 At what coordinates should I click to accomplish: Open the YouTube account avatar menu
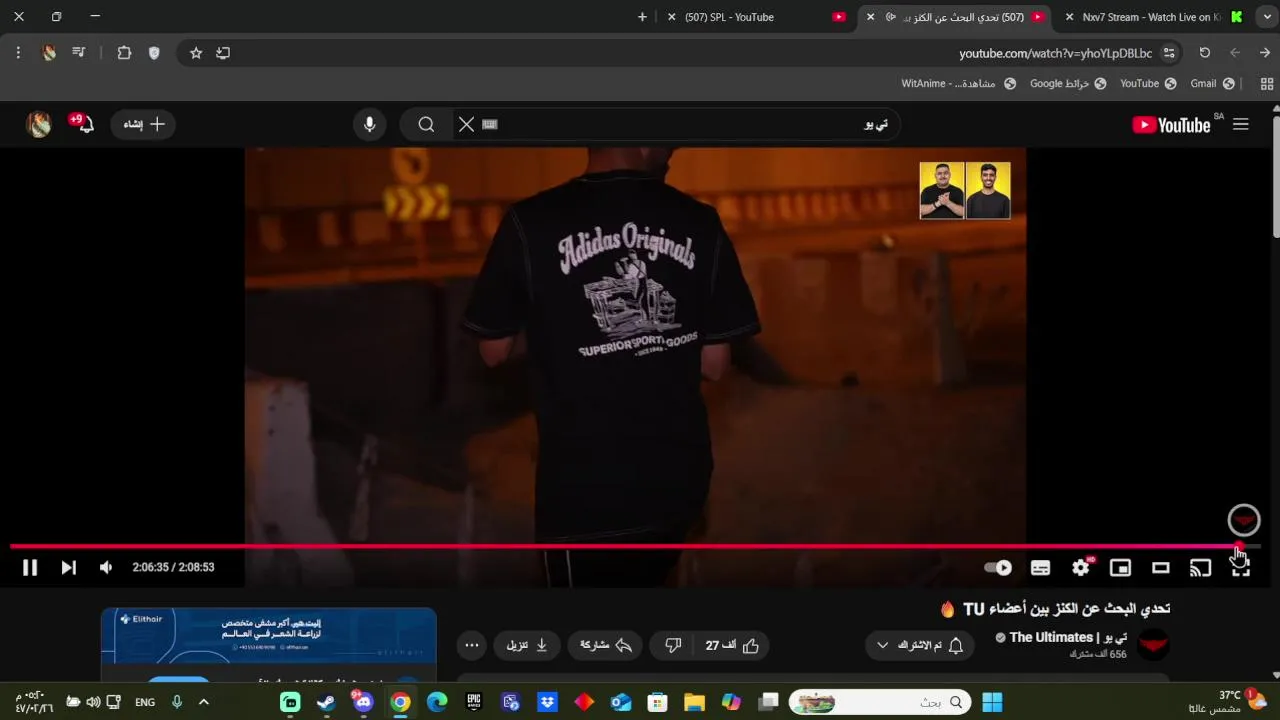coord(39,124)
